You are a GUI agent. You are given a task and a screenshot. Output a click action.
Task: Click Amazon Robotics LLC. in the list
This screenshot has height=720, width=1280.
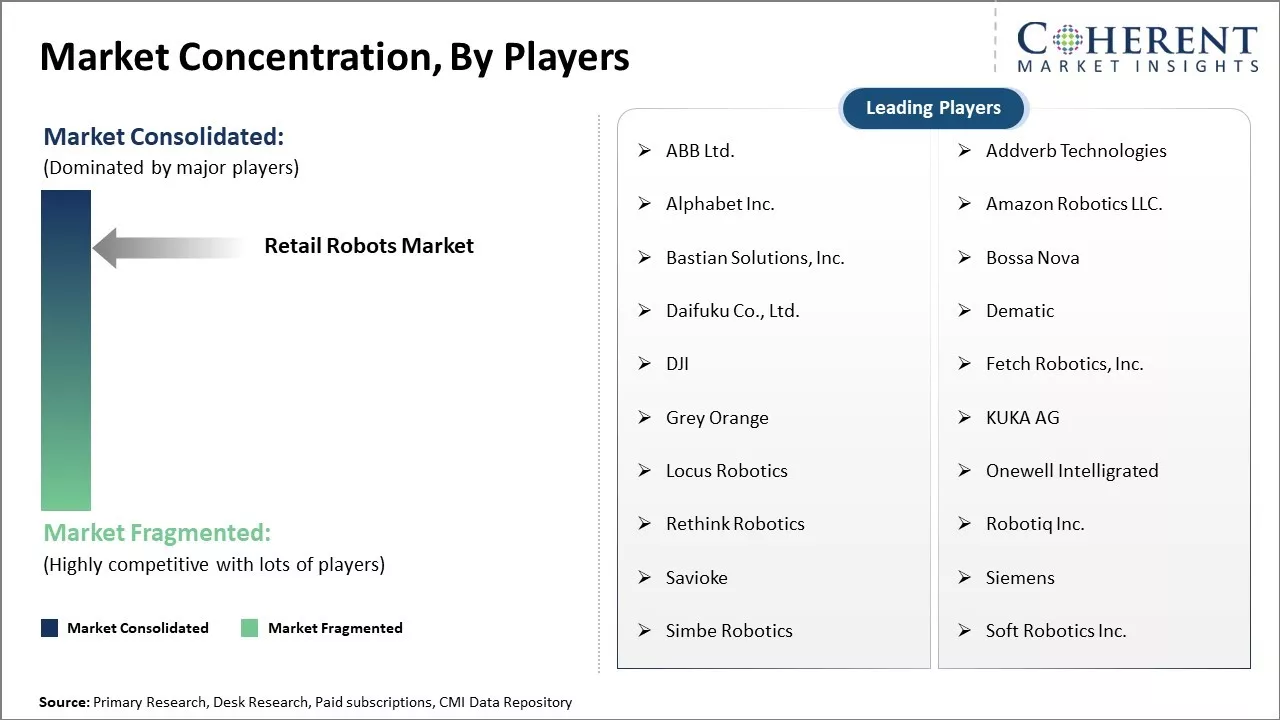click(x=1073, y=204)
